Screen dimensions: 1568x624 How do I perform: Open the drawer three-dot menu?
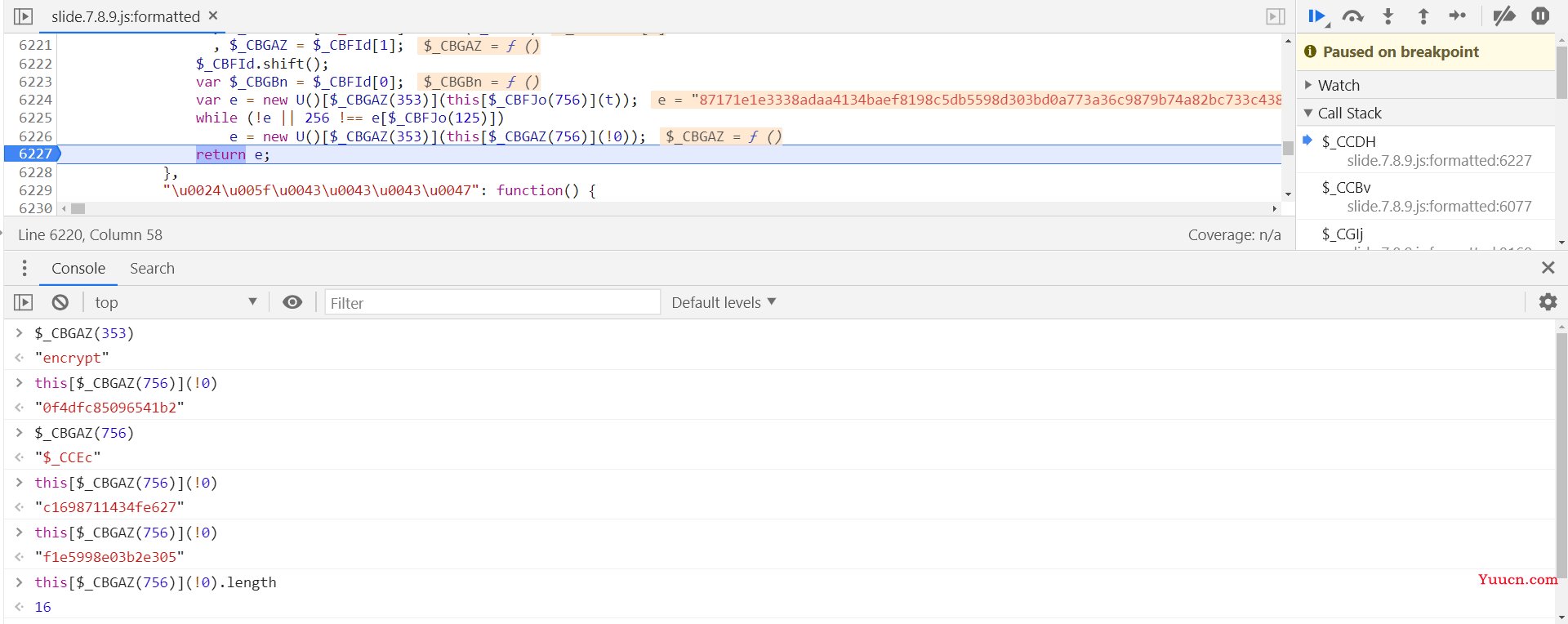(24, 268)
